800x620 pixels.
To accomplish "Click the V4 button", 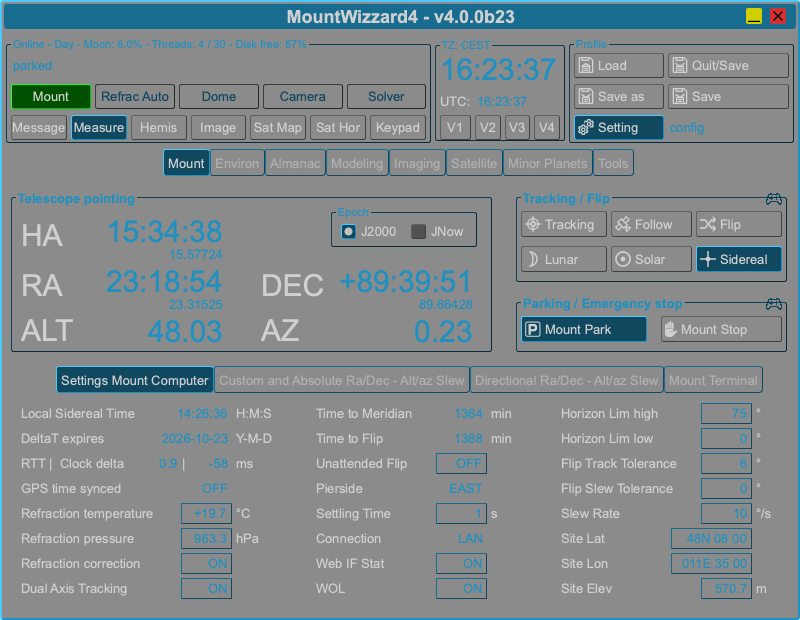I will coord(547,128).
